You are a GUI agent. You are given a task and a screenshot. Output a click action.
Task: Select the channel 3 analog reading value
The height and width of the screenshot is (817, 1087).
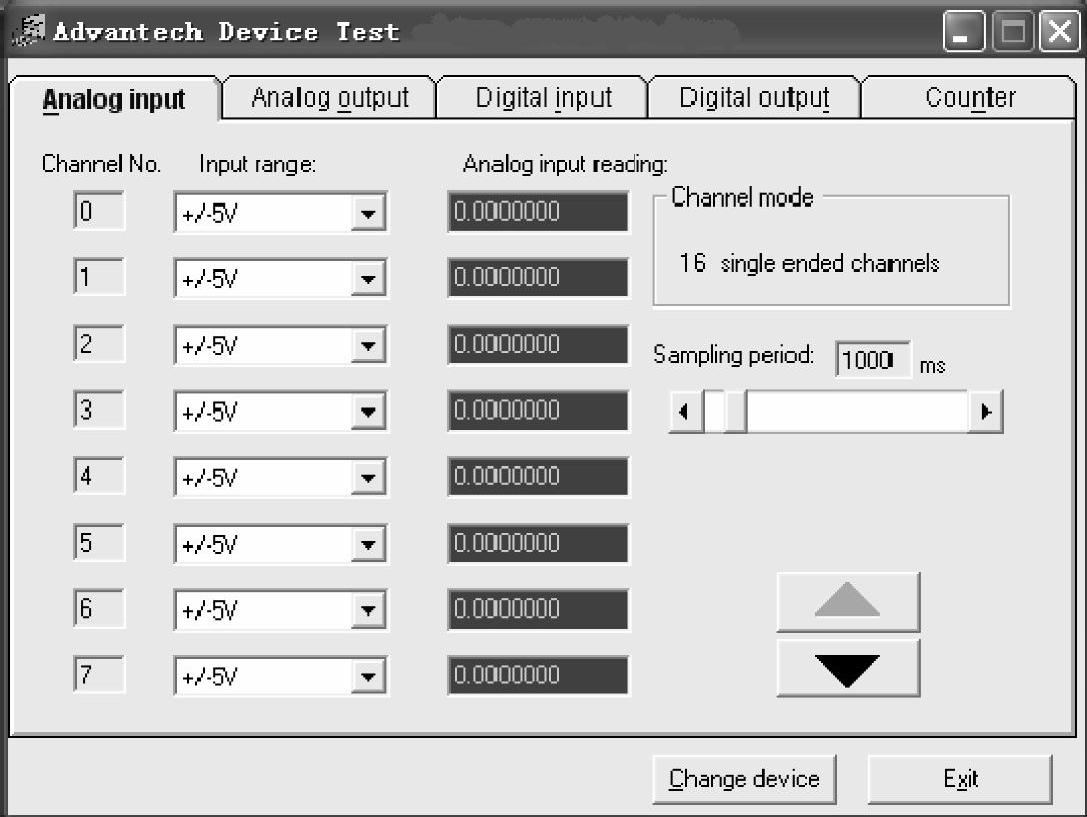(538, 410)
